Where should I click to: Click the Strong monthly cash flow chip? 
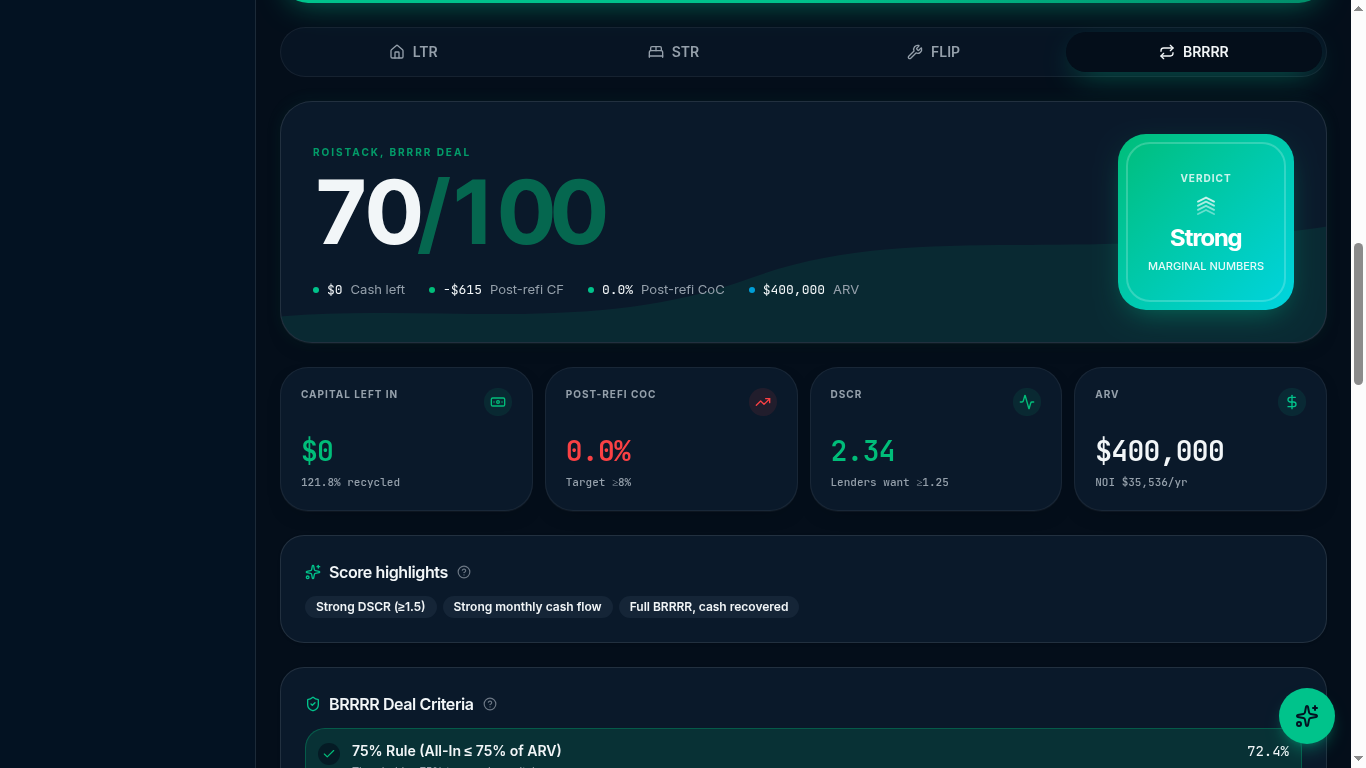[528, 607]
